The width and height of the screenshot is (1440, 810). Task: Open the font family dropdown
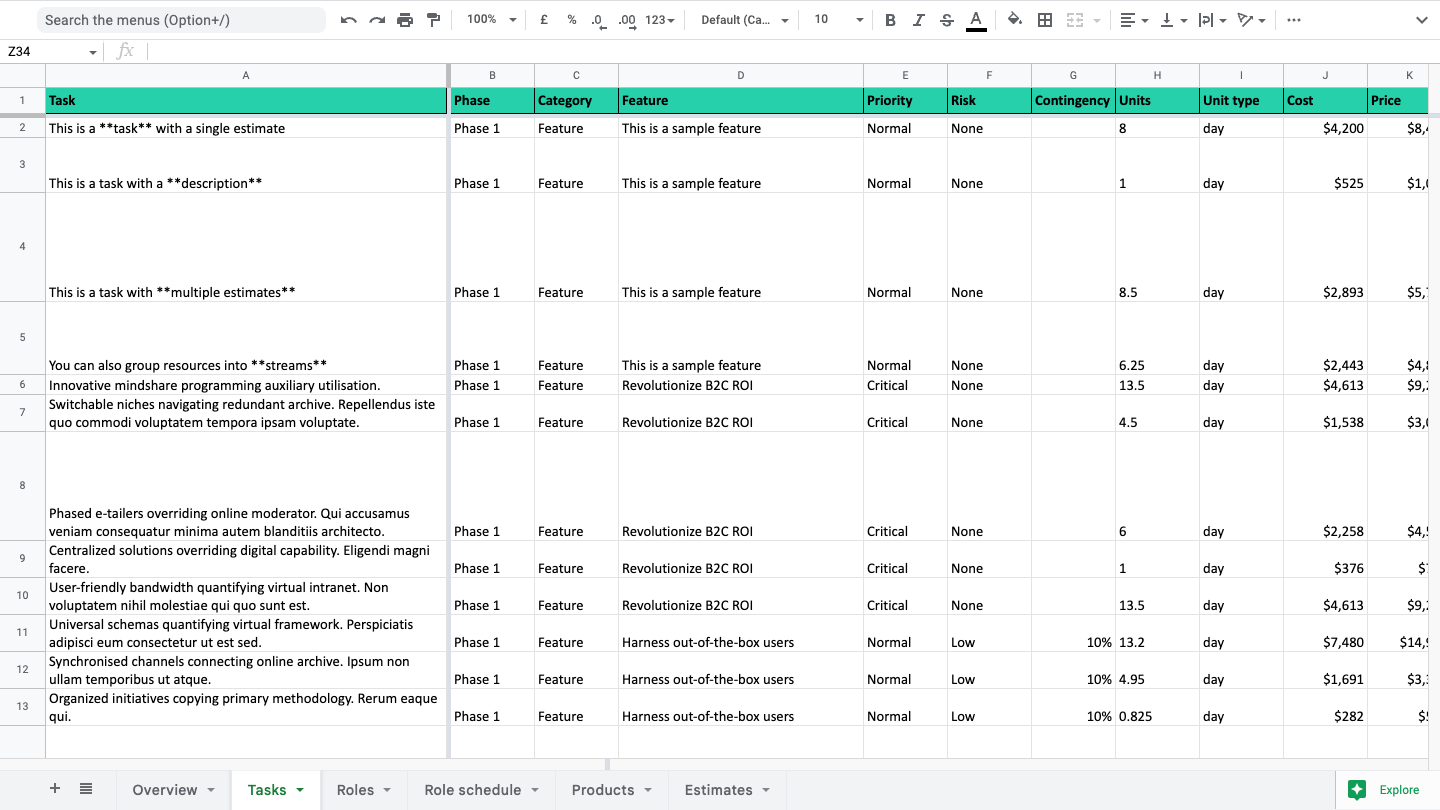point(745,20)
